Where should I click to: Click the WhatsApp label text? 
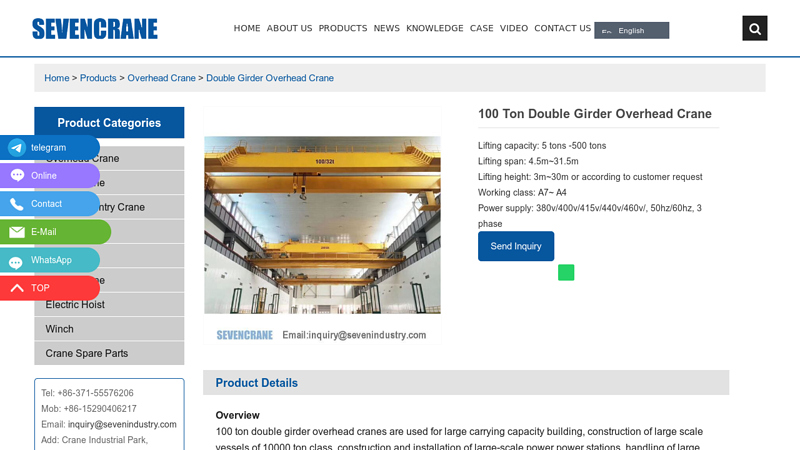[51, 260]
